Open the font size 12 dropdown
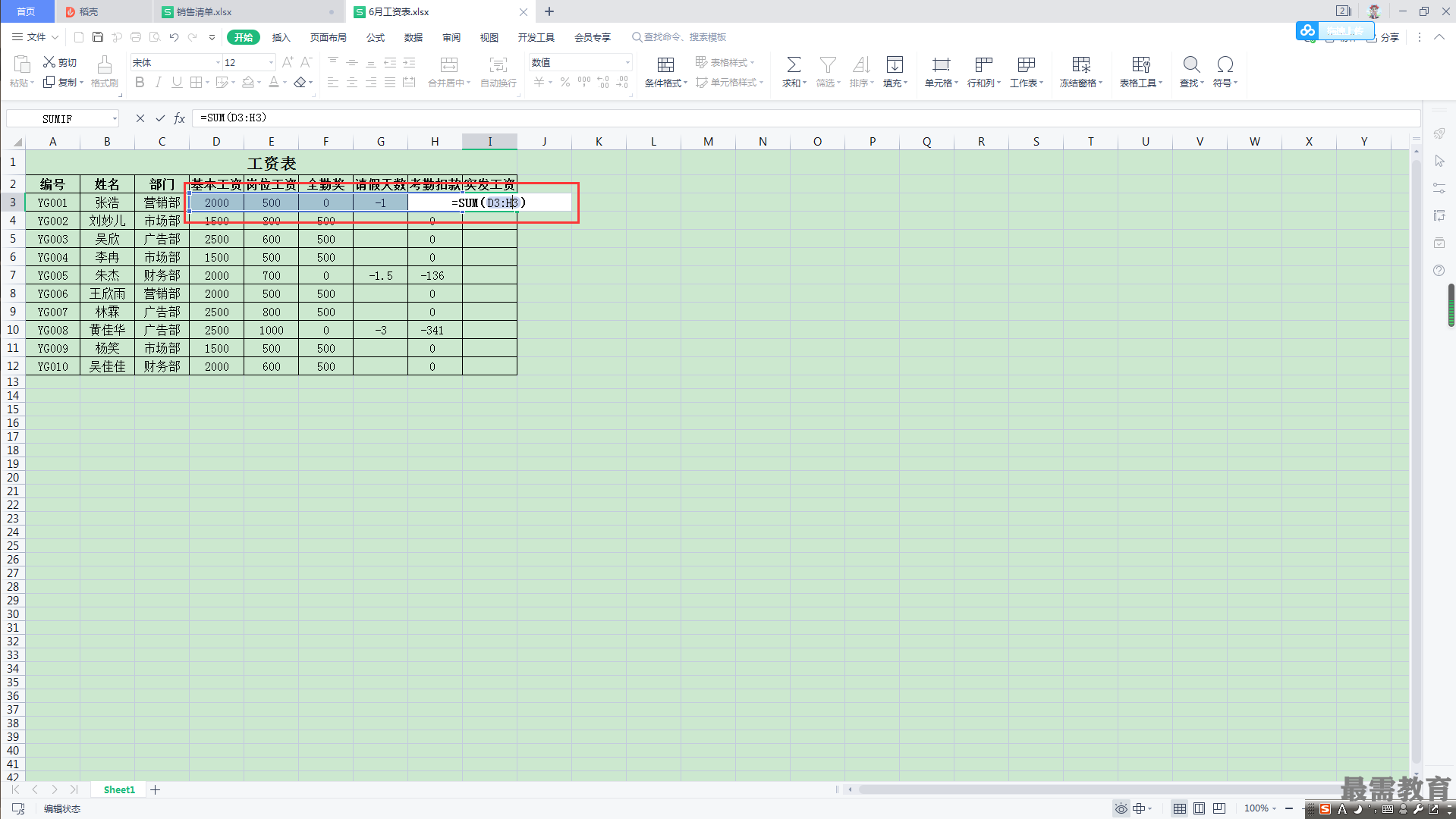This screenshot has width=1456, height=819. point(271,63)
